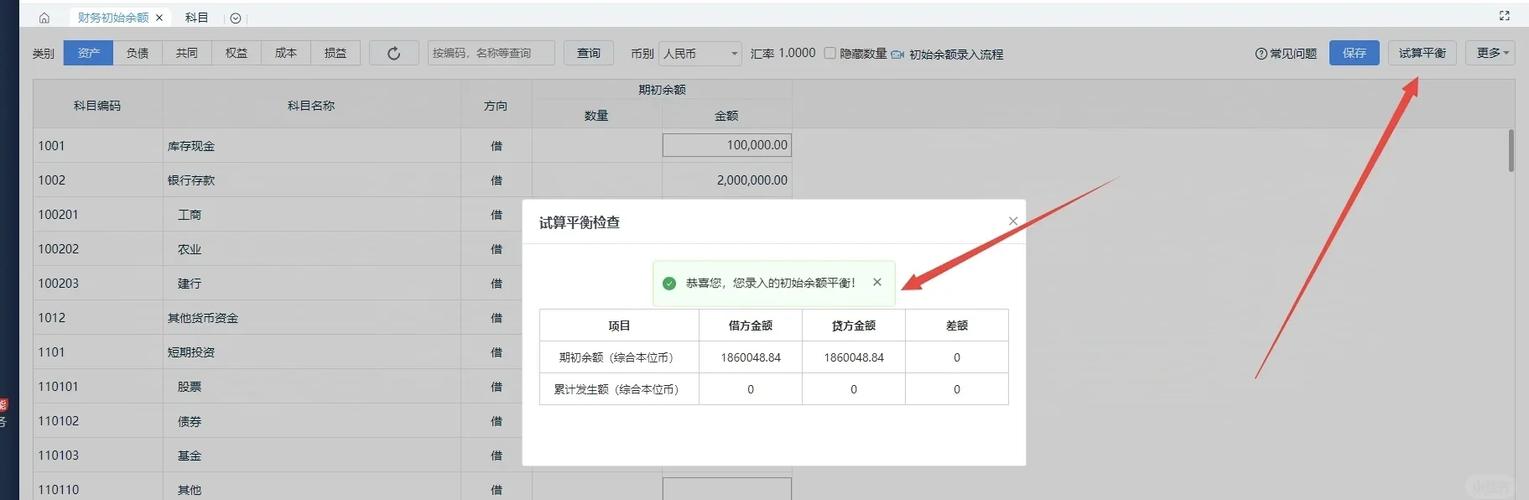Click the amount cell in 其他 row

click(x=727, y=489)
